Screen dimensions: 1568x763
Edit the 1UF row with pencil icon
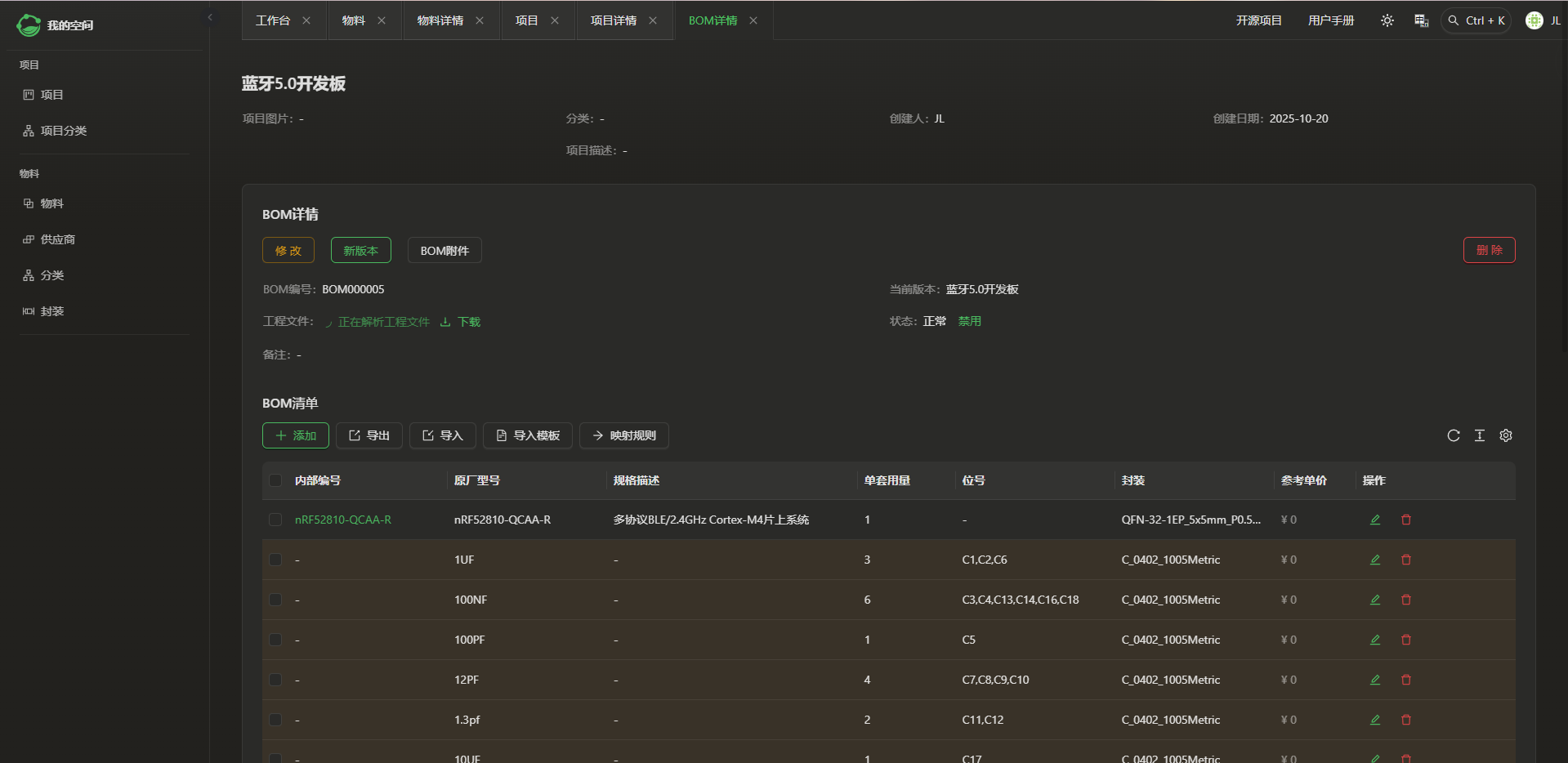click(x=1374, y=560)
